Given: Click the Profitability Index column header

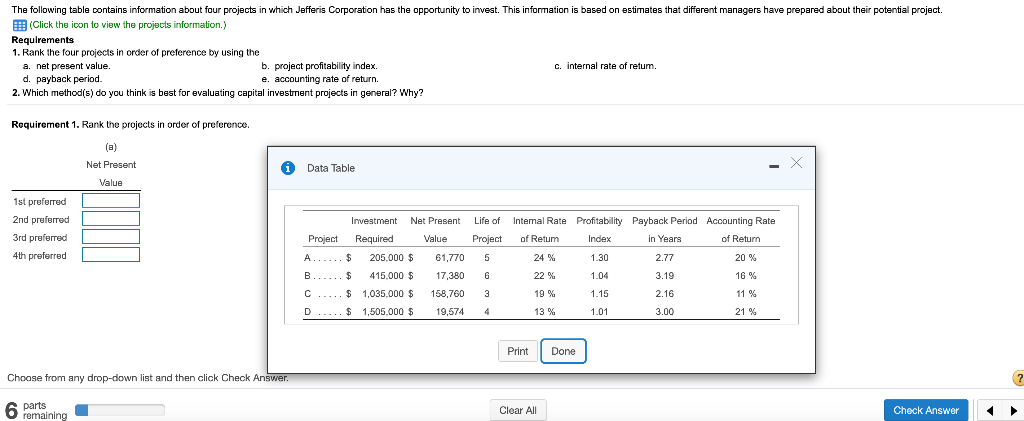Looking at the screenshot, I should (599, 230).
